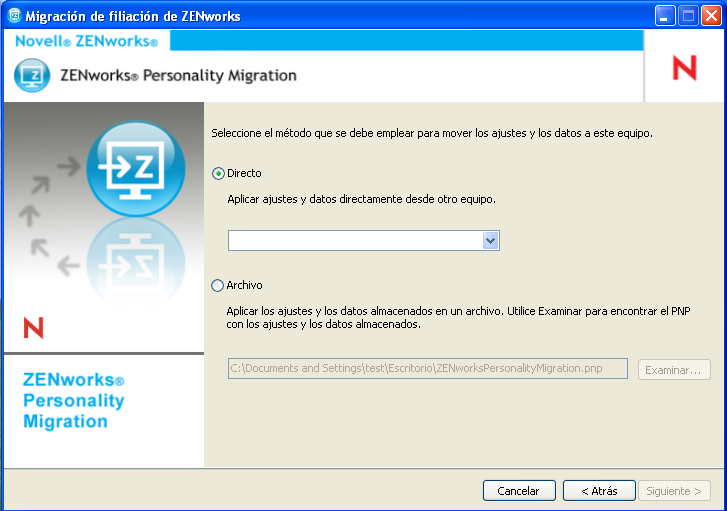Click the 'Novell ZENworks' header text
Image resolution: width=727 pixels, height=511 pixels.
click(87, 41)
